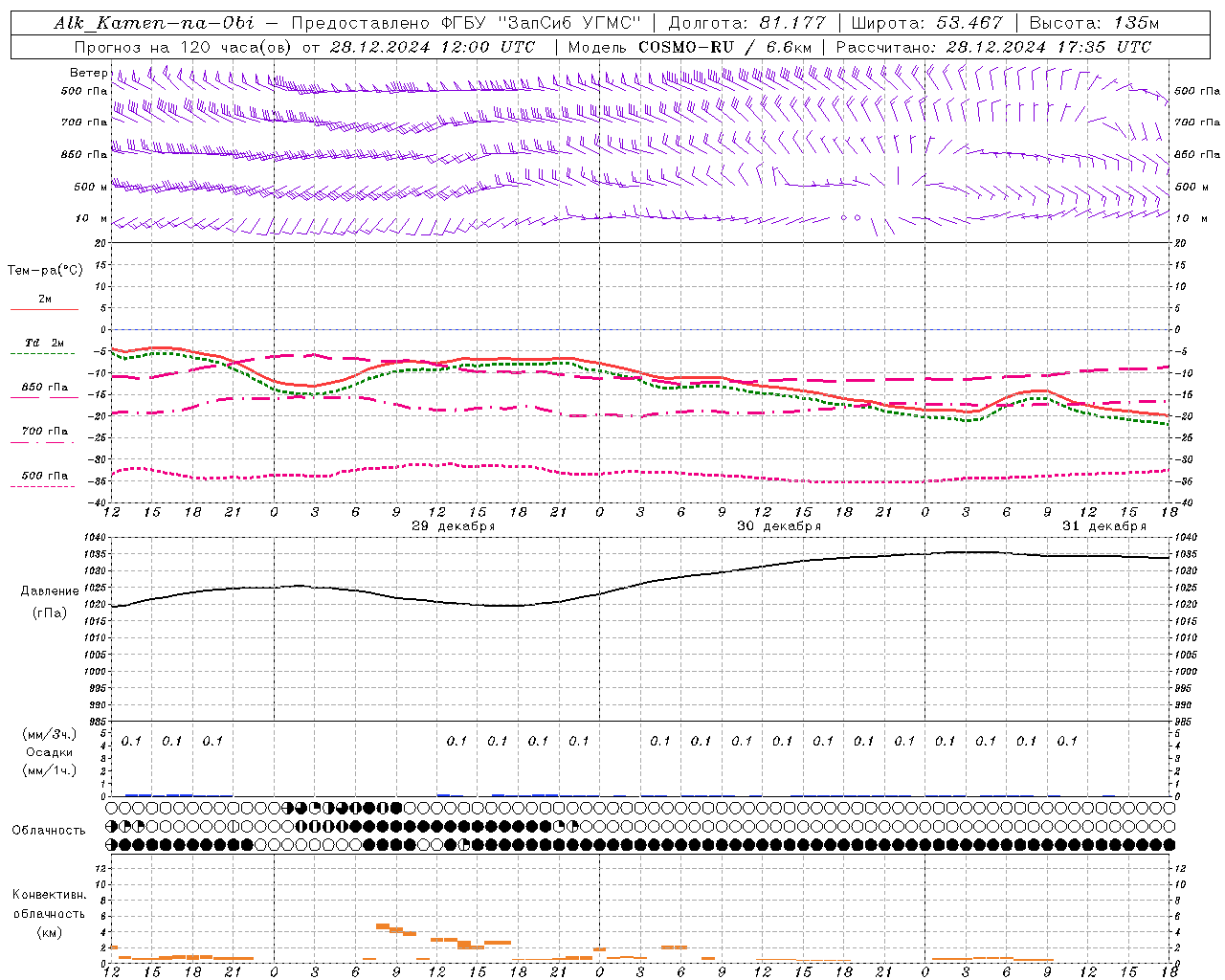Click the (мм/1ч.) units label

50,770
